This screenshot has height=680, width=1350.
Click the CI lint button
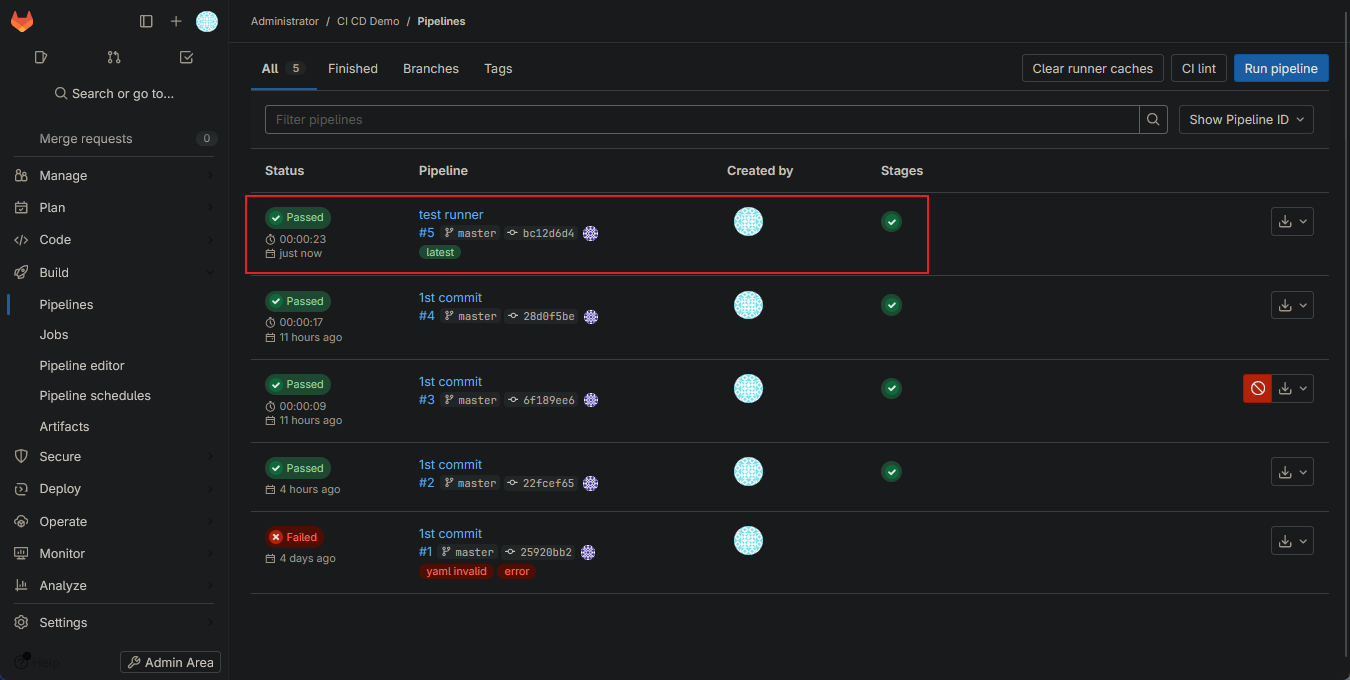1199,68
